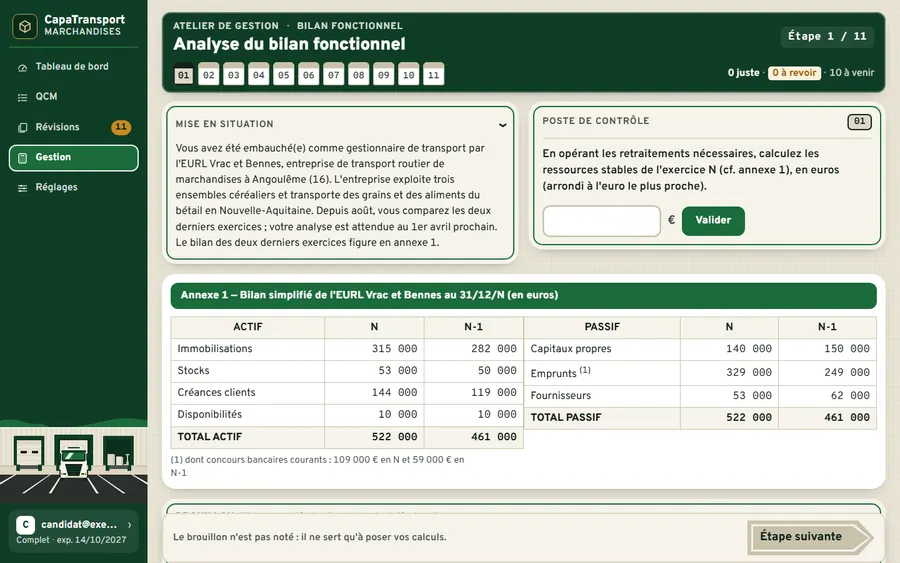Jump to step 02
The image size is (900, 563).
click(x=208, y=75)
